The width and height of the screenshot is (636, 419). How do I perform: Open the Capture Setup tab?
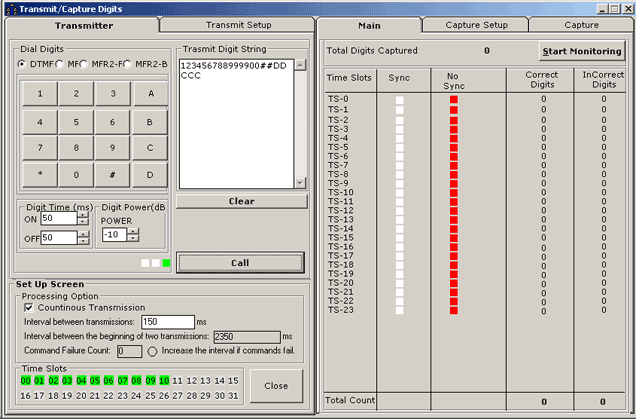476,24
